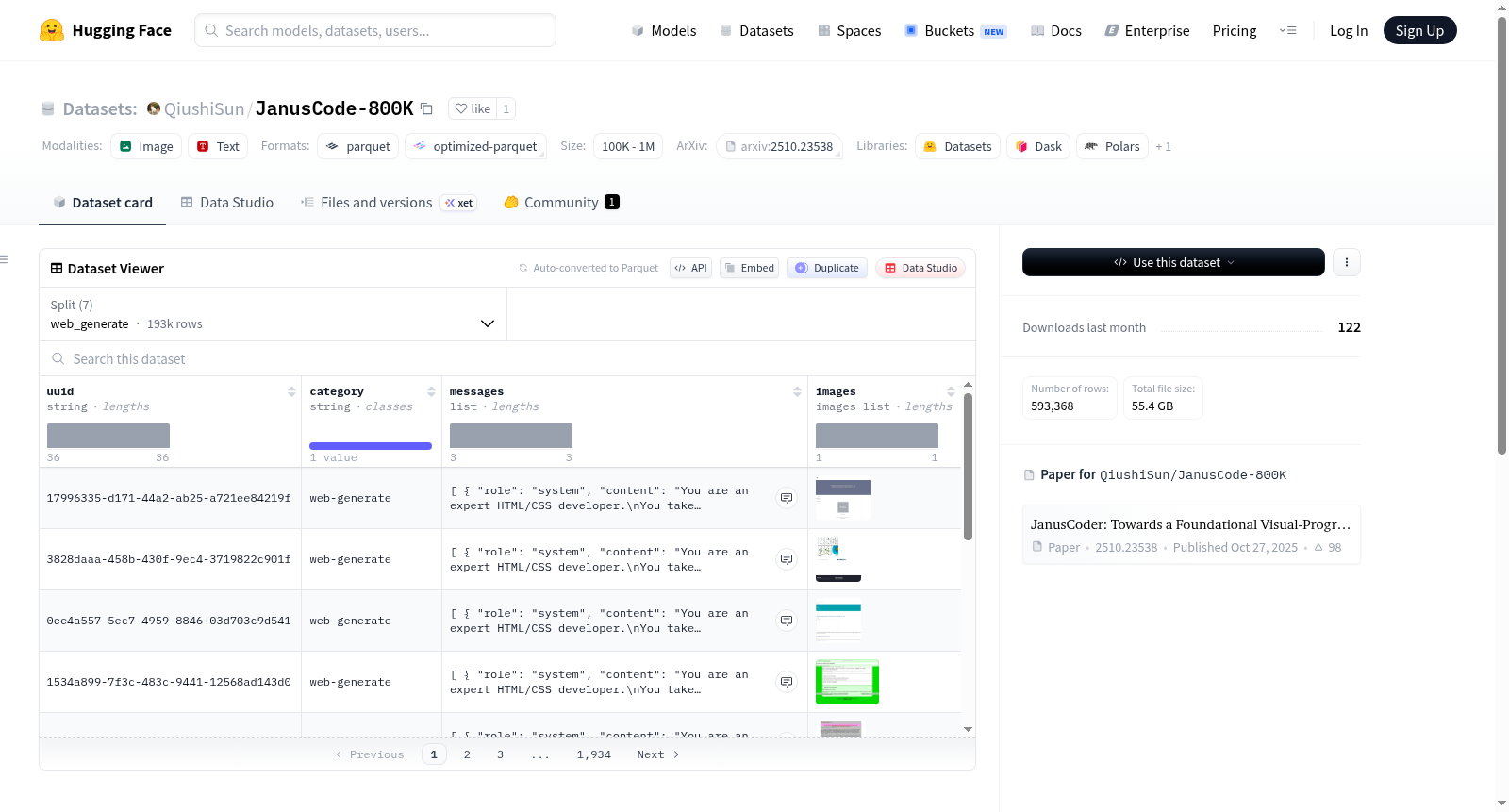Open Docs in the navigation
This screenshot has height=812, width=1509.
(1056, 30)
